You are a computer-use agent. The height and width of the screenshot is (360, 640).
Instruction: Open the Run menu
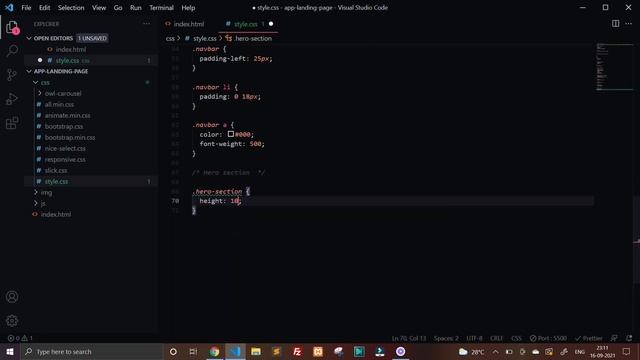(x=136, y=7)
